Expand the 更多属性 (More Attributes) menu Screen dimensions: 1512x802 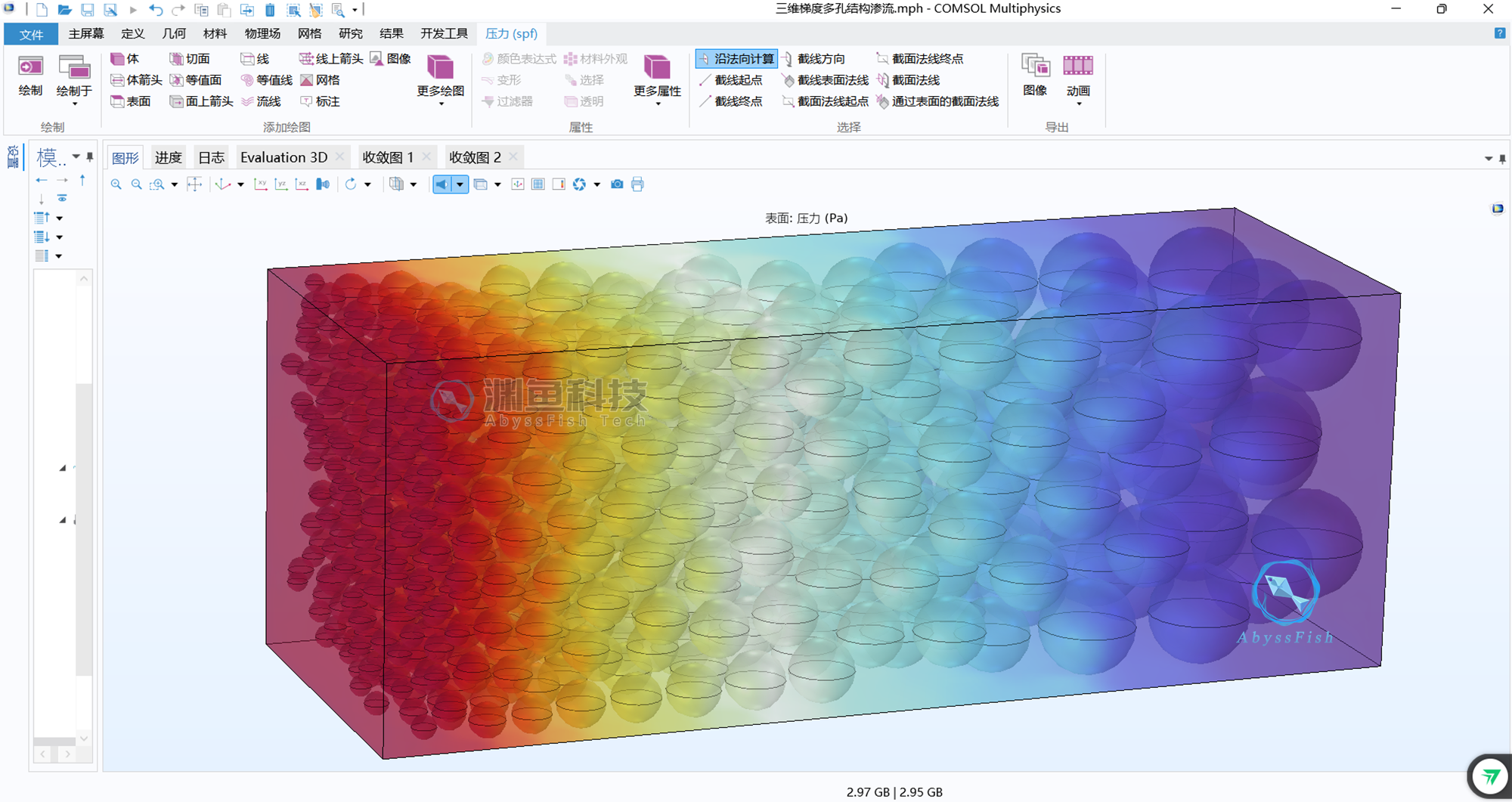[x=657, y=80]
